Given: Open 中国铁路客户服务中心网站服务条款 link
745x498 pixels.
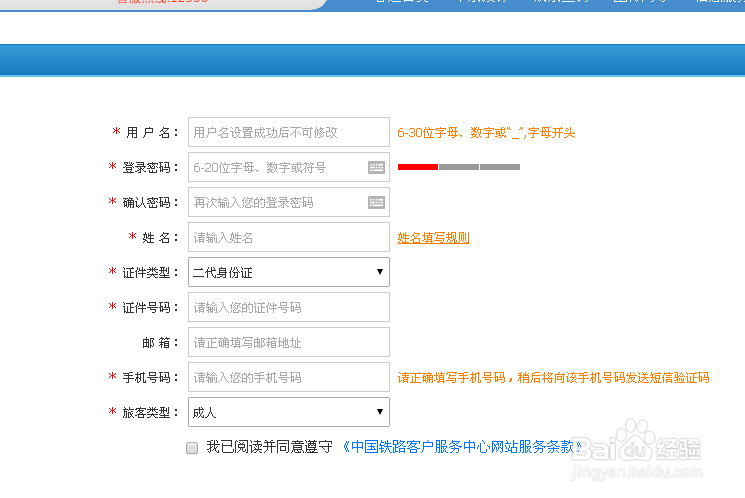Looking at the screenshot, I should point(462,447).
